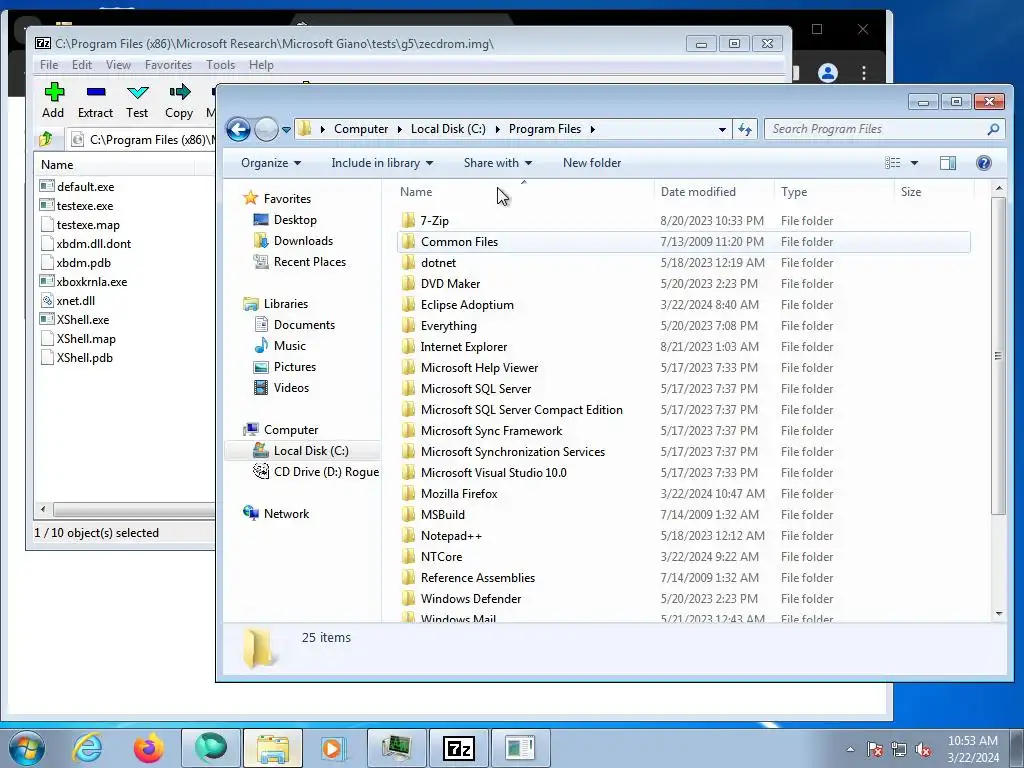Viewport: 1024px width, 768px height.
Task: Open Include in library dropdown
Action: pos(382,163)
